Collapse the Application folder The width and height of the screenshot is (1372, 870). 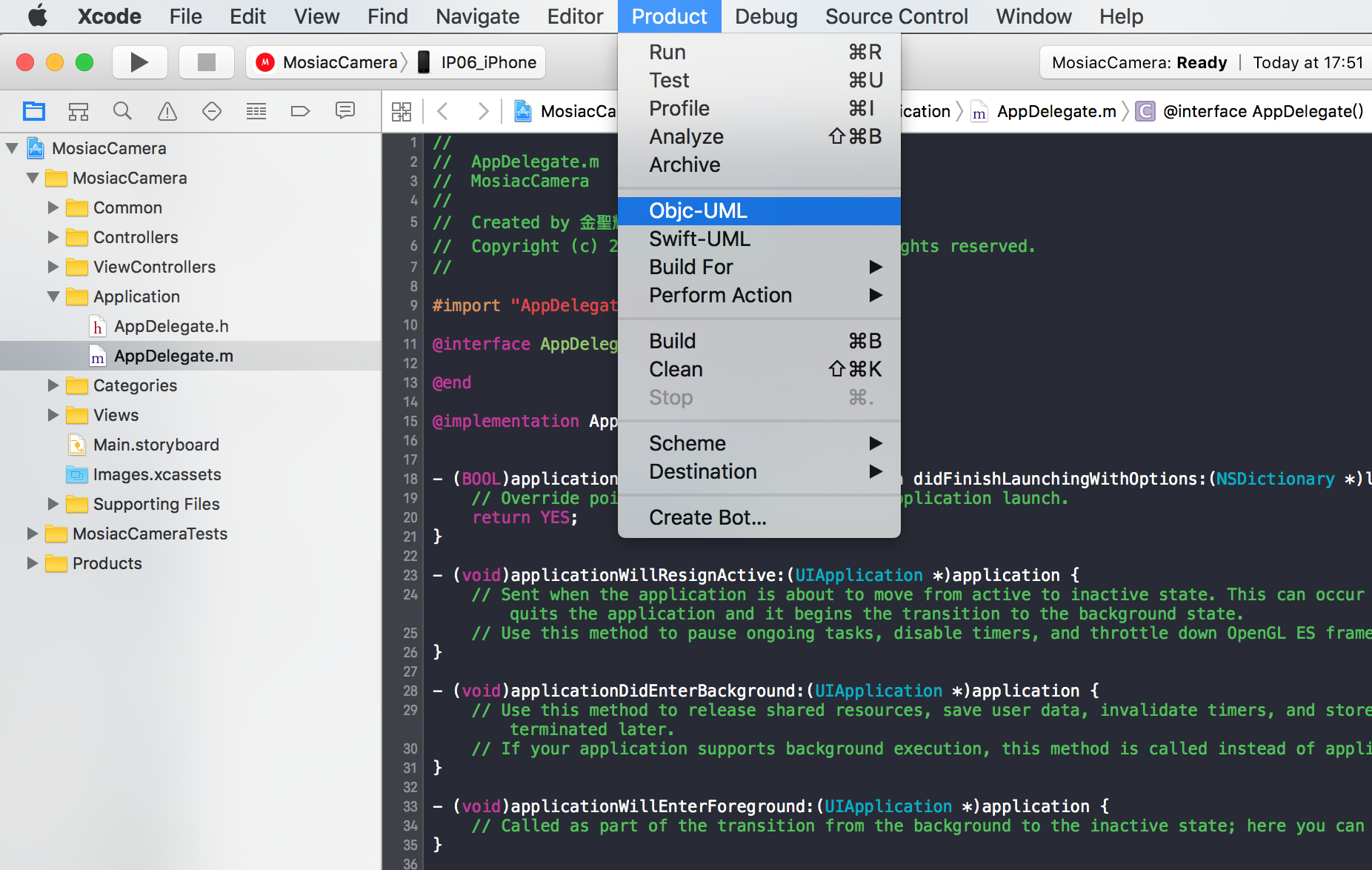(x=53, y=296)
